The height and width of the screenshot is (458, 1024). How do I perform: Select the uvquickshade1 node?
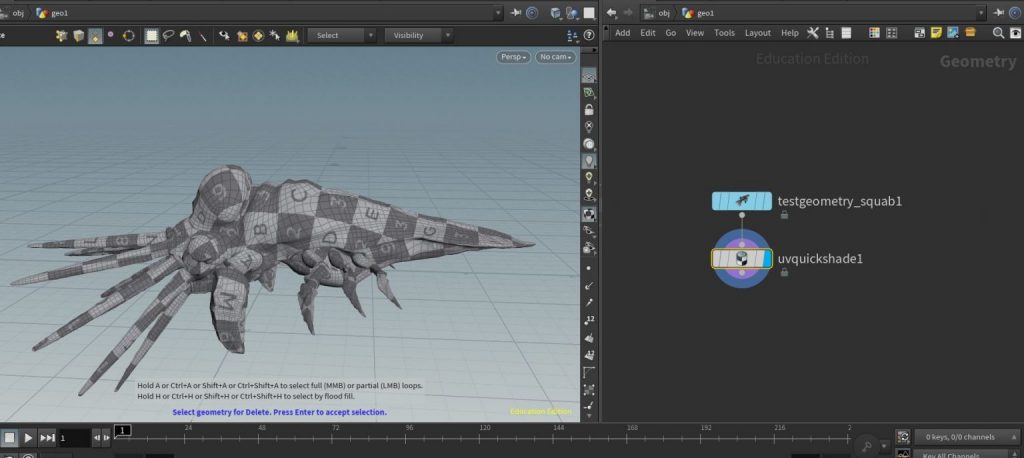pos(741,259)
